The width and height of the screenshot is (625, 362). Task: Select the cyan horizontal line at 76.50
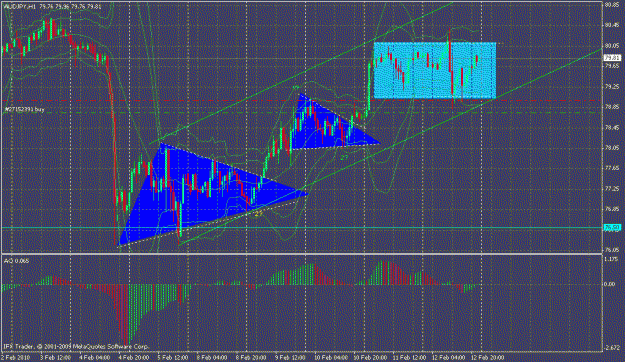point(301,228)
